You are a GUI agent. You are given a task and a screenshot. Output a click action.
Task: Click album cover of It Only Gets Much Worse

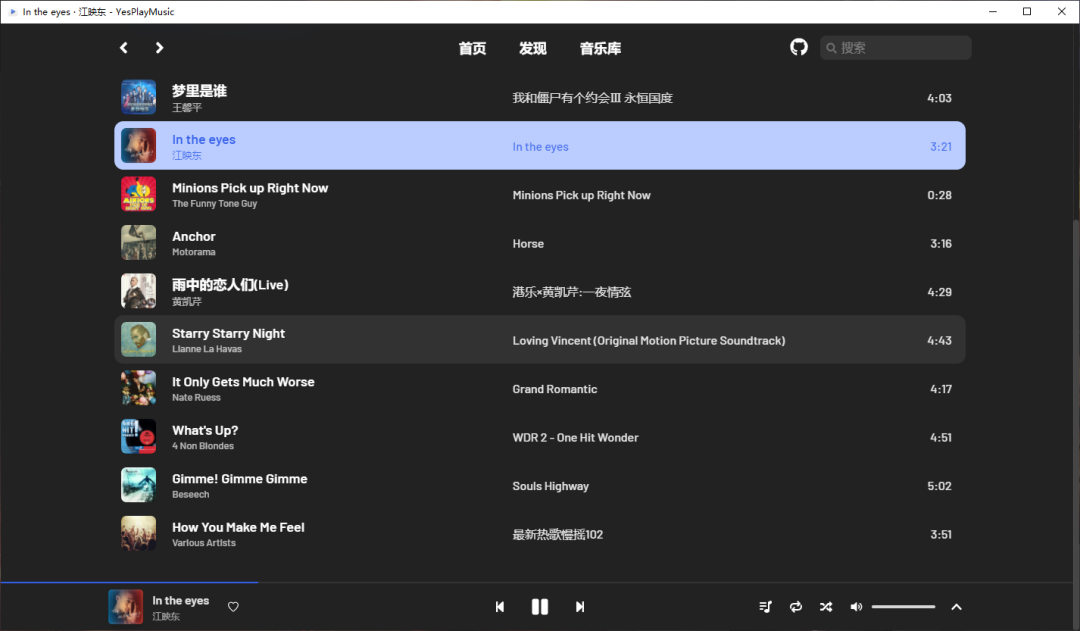(138, 388)
